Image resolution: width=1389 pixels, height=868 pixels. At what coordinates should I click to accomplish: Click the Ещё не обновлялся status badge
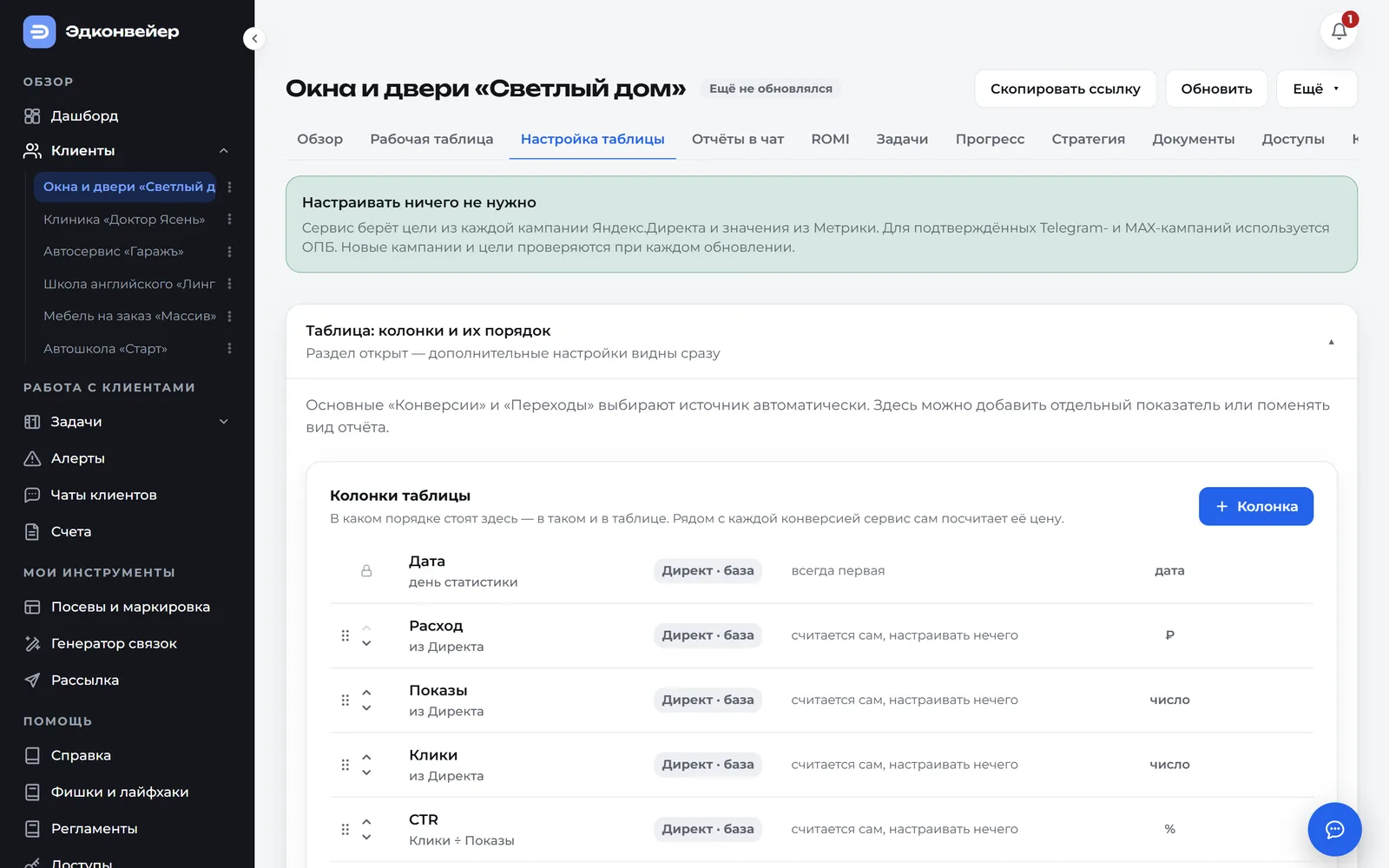(x=771, y=89)
